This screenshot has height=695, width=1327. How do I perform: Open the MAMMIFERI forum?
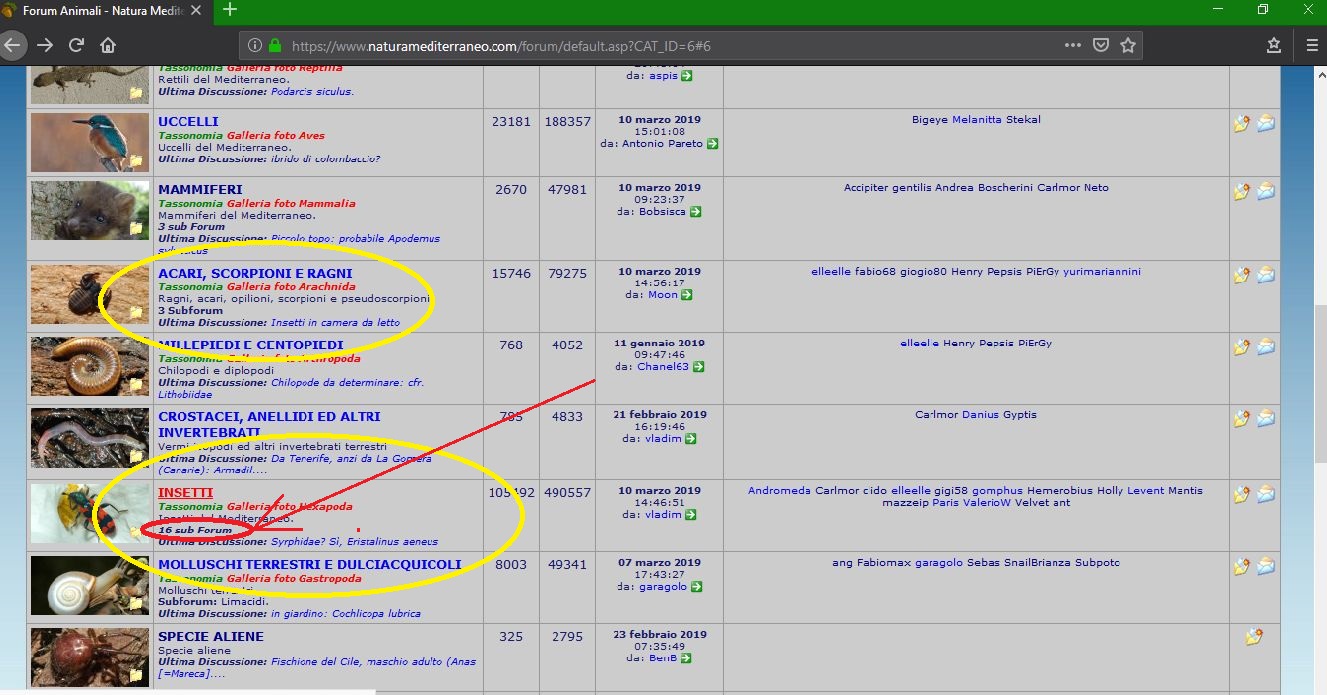coord(200,189)
